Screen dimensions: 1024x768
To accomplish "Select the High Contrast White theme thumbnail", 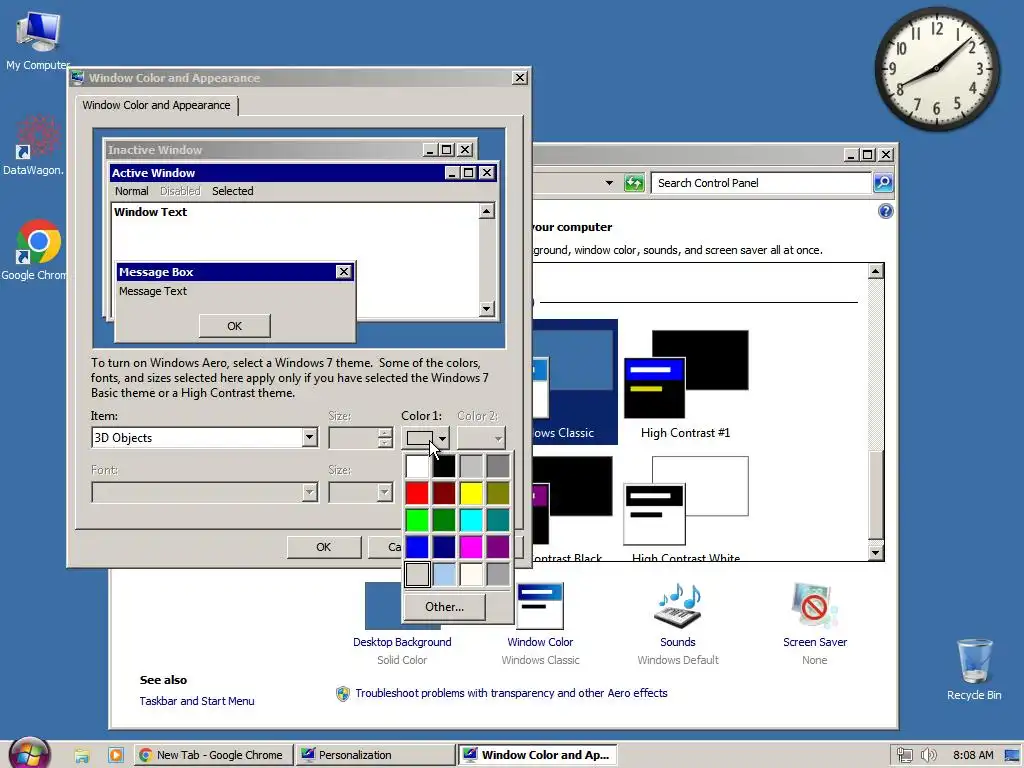I will [x=686, y=501].
